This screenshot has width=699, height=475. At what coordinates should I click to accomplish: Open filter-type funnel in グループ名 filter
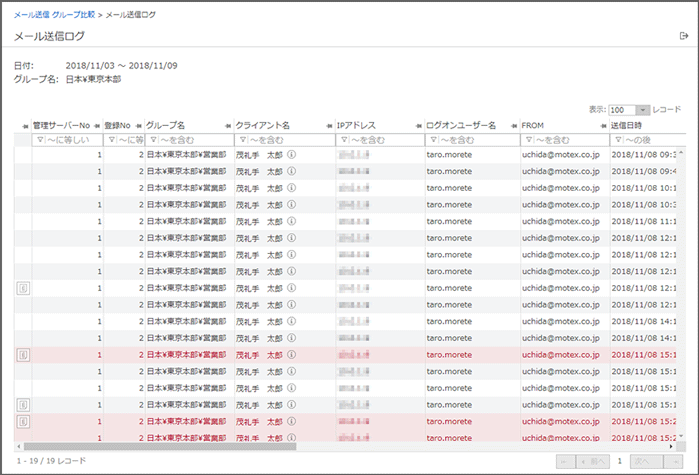[x=153, y=140]
